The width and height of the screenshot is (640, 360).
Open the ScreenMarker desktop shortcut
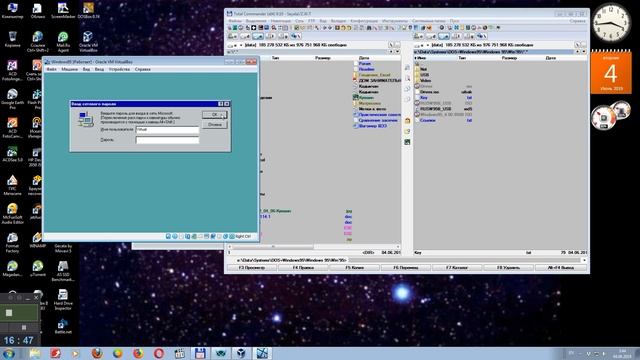click(63, 11)
